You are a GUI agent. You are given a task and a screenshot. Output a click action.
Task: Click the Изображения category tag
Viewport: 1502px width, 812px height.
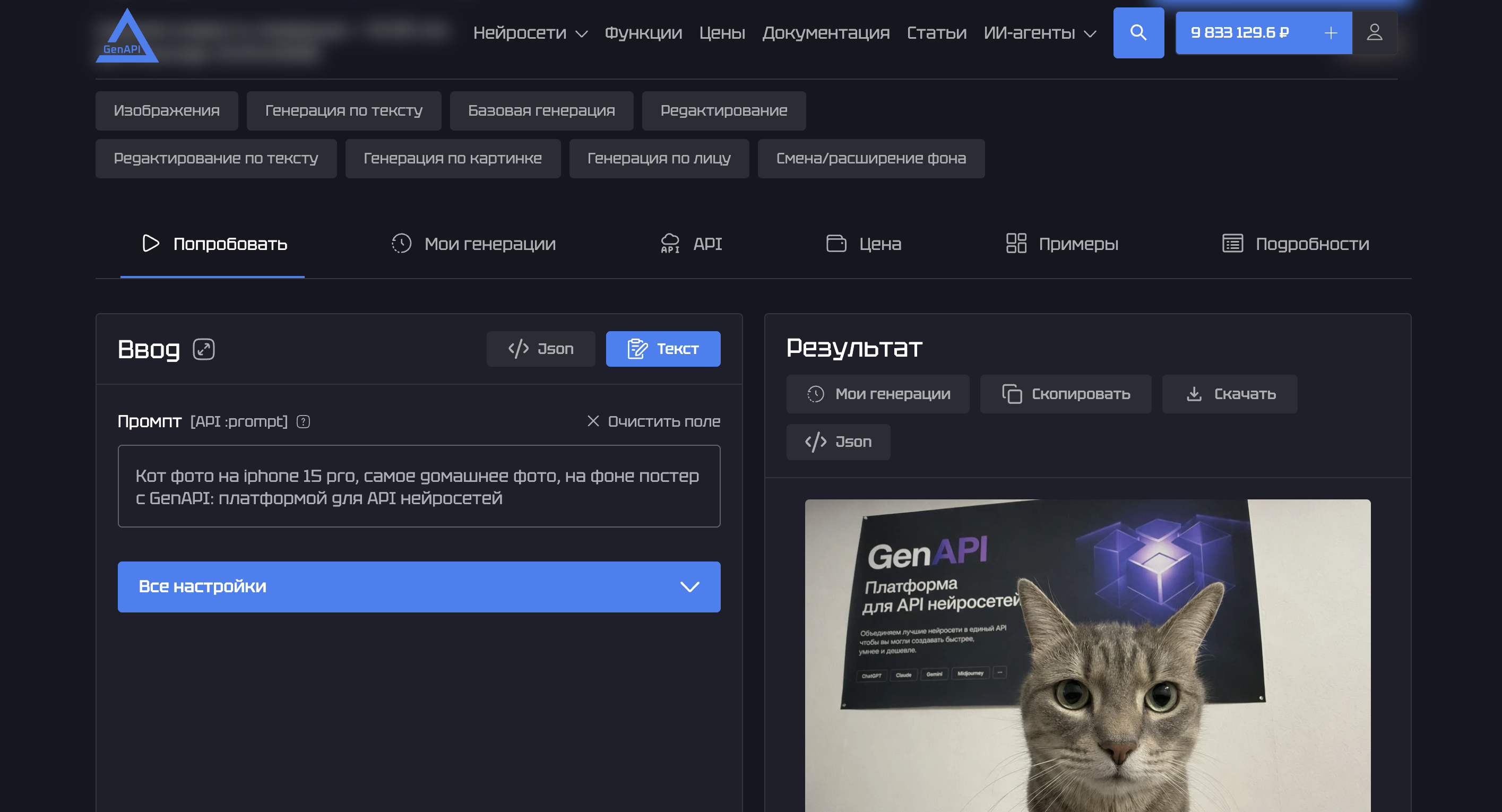point(167,111)
